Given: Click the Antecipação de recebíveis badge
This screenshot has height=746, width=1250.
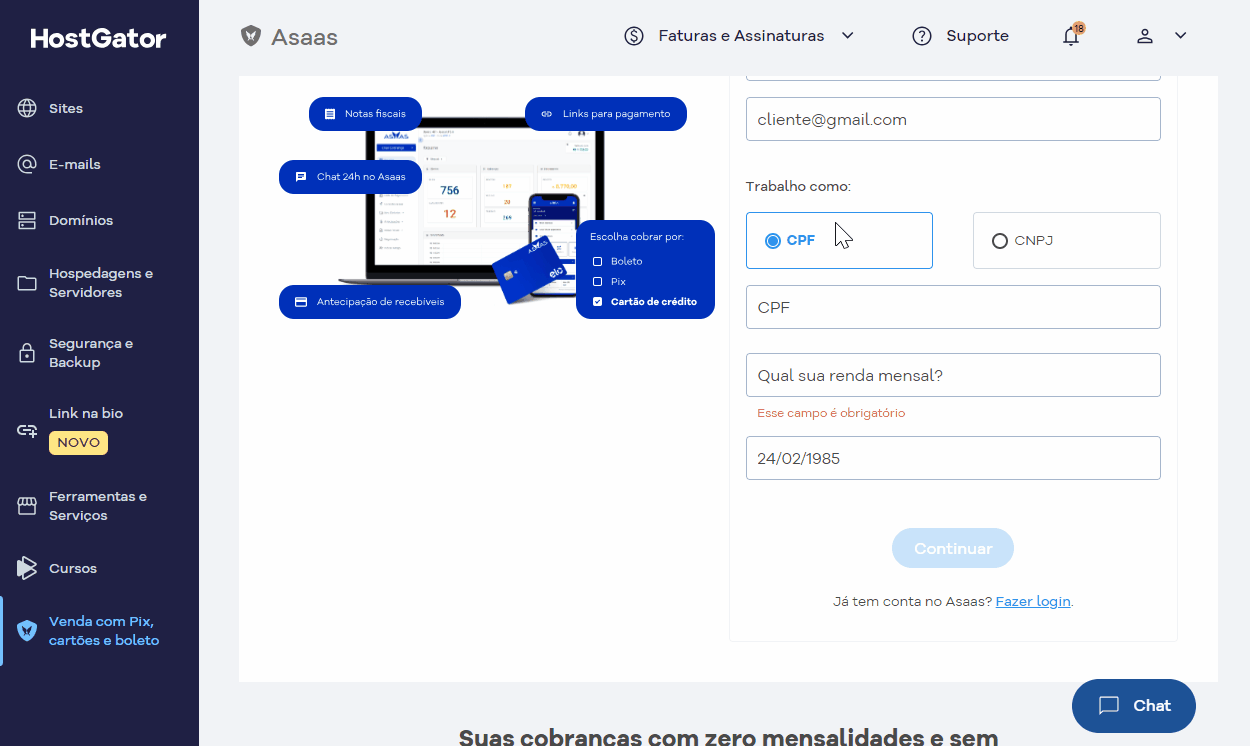Looking at the screenshot, I should coord(370,302).
